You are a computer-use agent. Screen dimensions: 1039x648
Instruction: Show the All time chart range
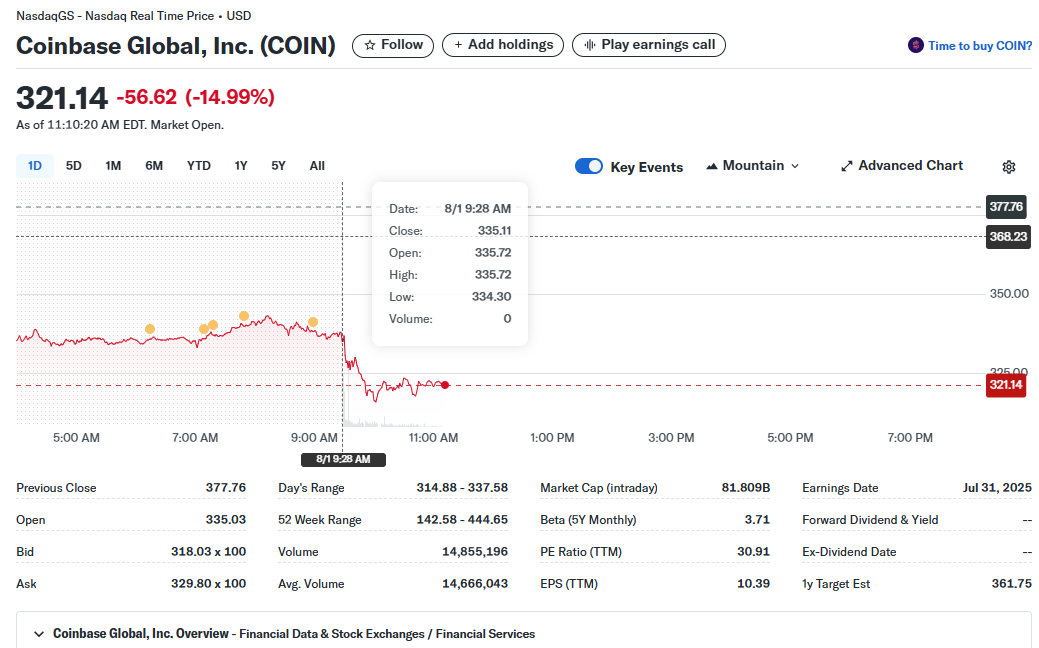pyautogui.click(x=317, y=166)
